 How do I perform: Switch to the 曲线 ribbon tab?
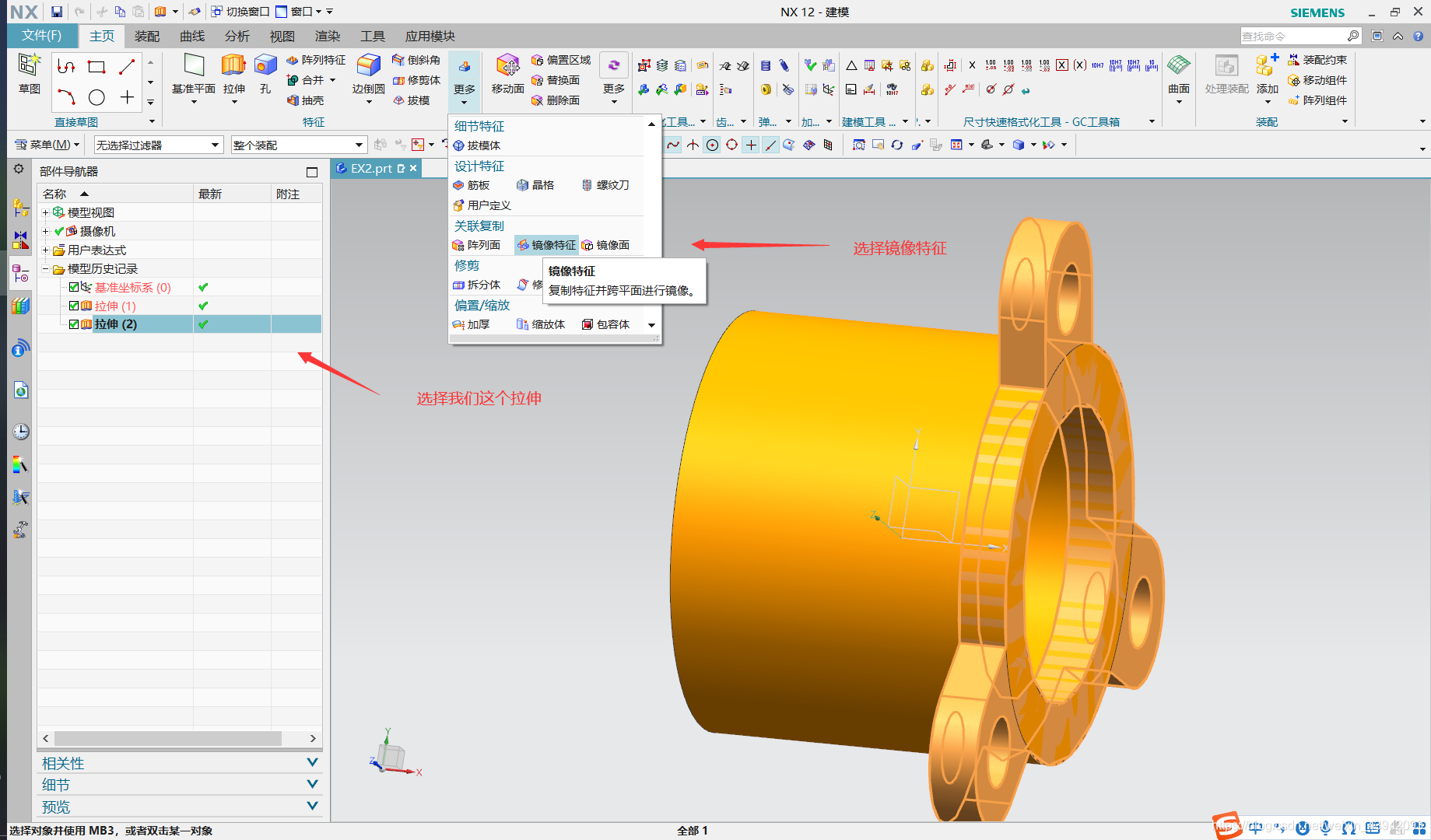click(x=192, y=36)
